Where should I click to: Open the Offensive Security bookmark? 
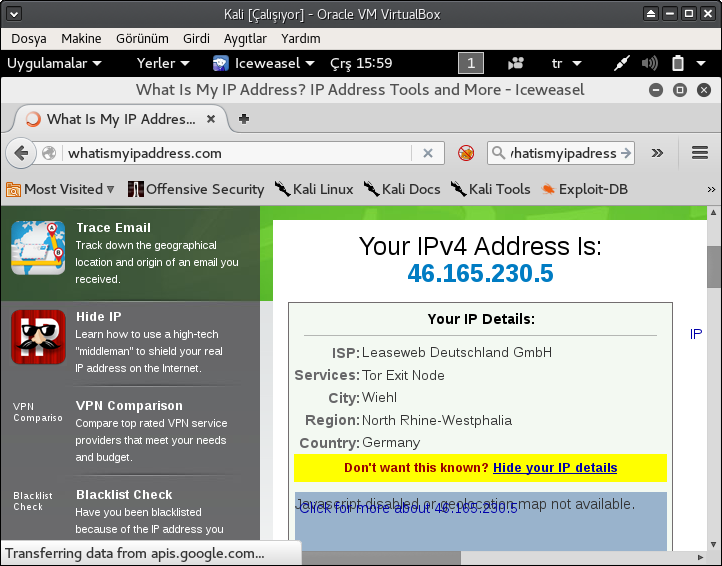[195, 189]
